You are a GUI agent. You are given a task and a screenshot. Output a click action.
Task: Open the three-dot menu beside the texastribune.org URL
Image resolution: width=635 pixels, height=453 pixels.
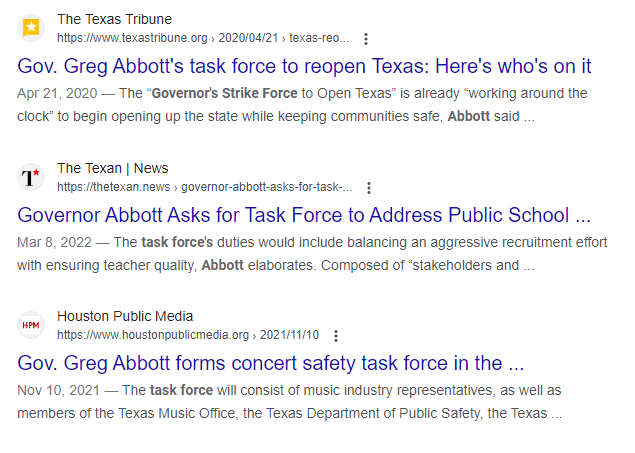pyautogui.click(x=366, y=39)
